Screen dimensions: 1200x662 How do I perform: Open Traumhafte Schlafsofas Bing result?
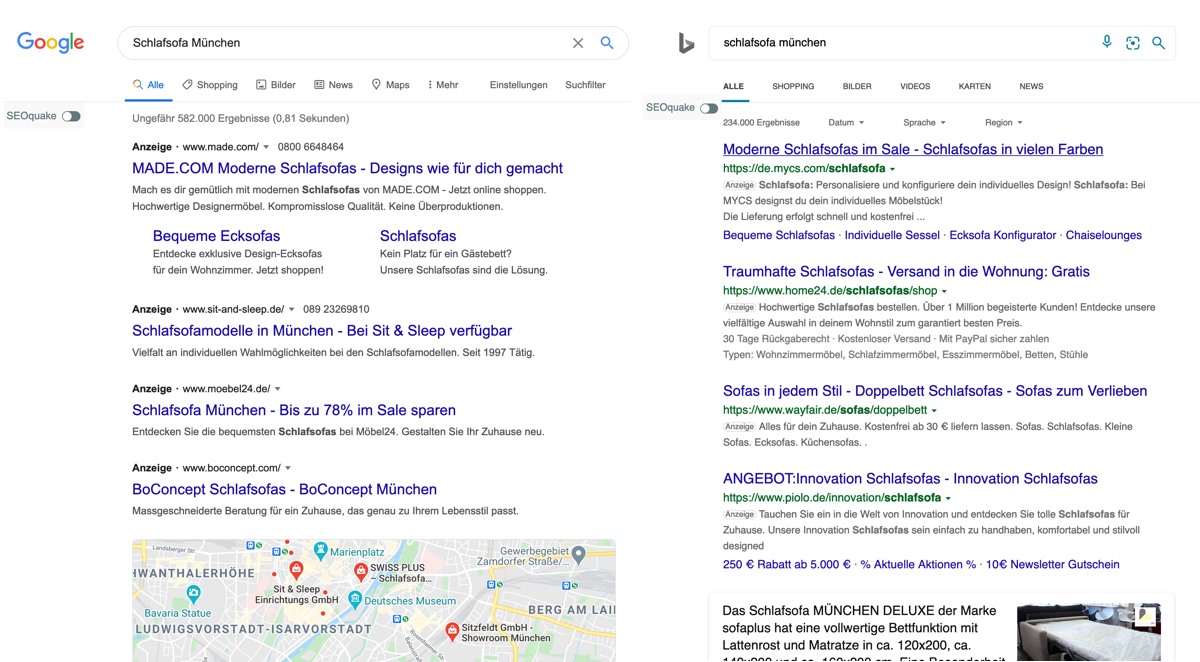906,271
